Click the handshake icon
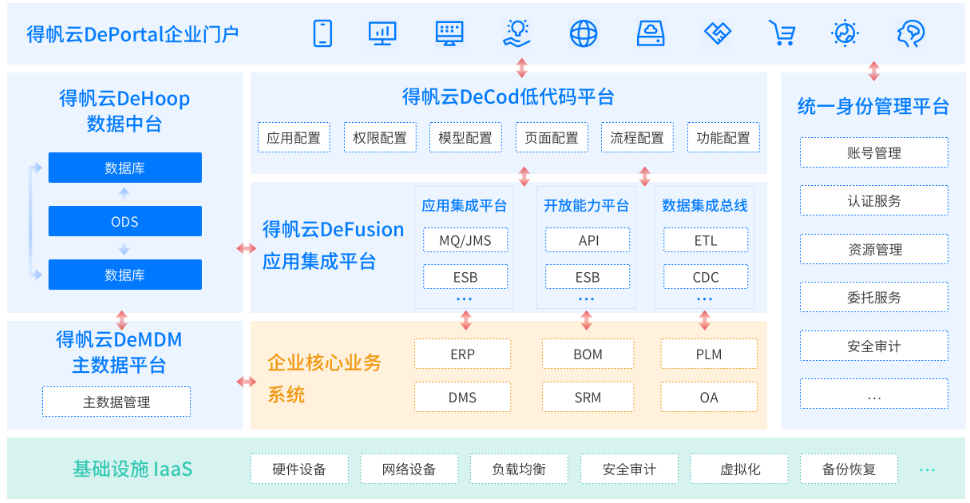This screenshot has height=503, width=970. pyautogui.click(x=718, y=33)
